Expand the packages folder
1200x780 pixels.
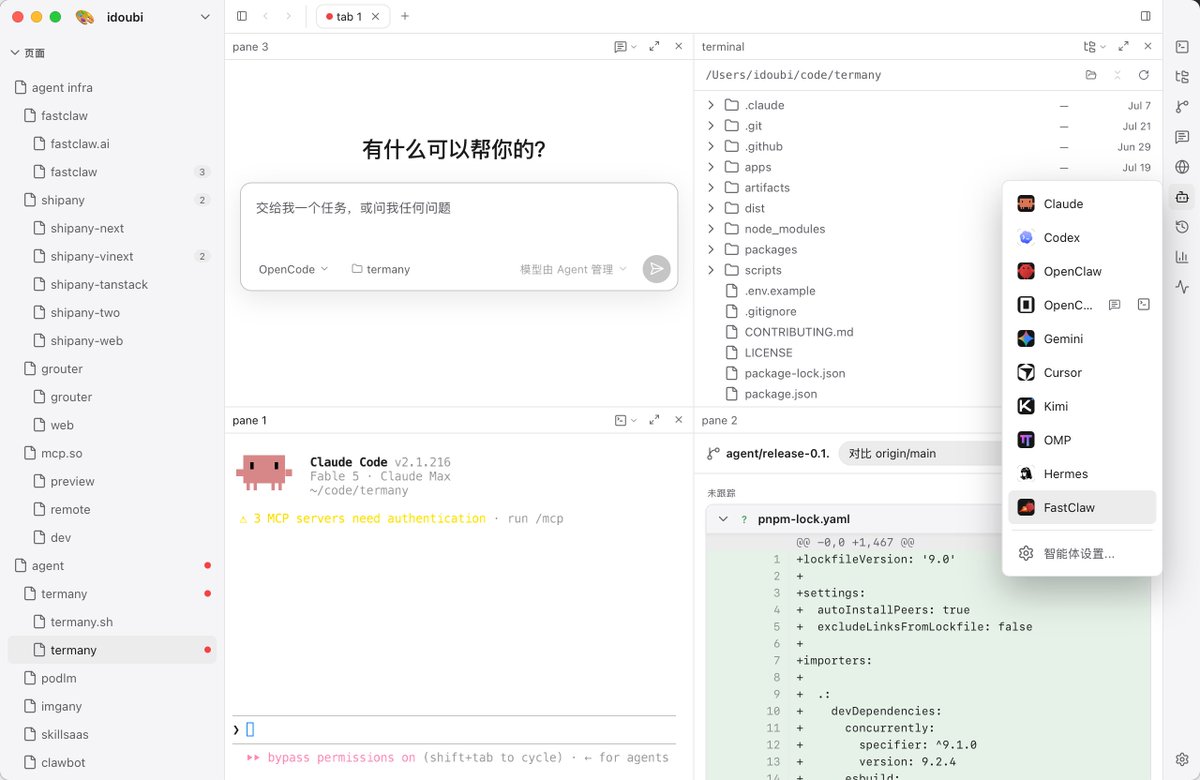[x=711, y=250]
